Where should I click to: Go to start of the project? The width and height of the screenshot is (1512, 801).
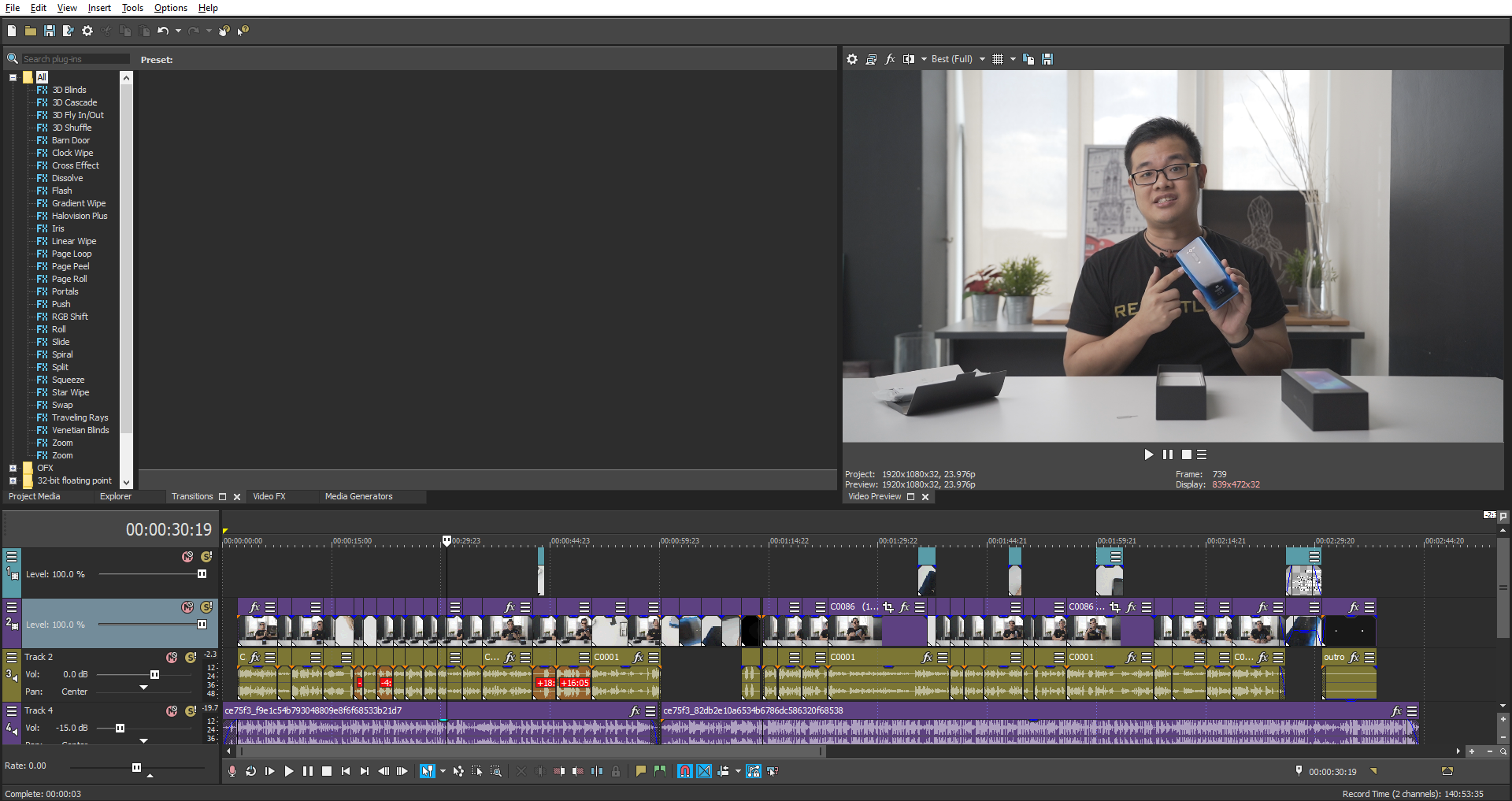click(346, 771)
